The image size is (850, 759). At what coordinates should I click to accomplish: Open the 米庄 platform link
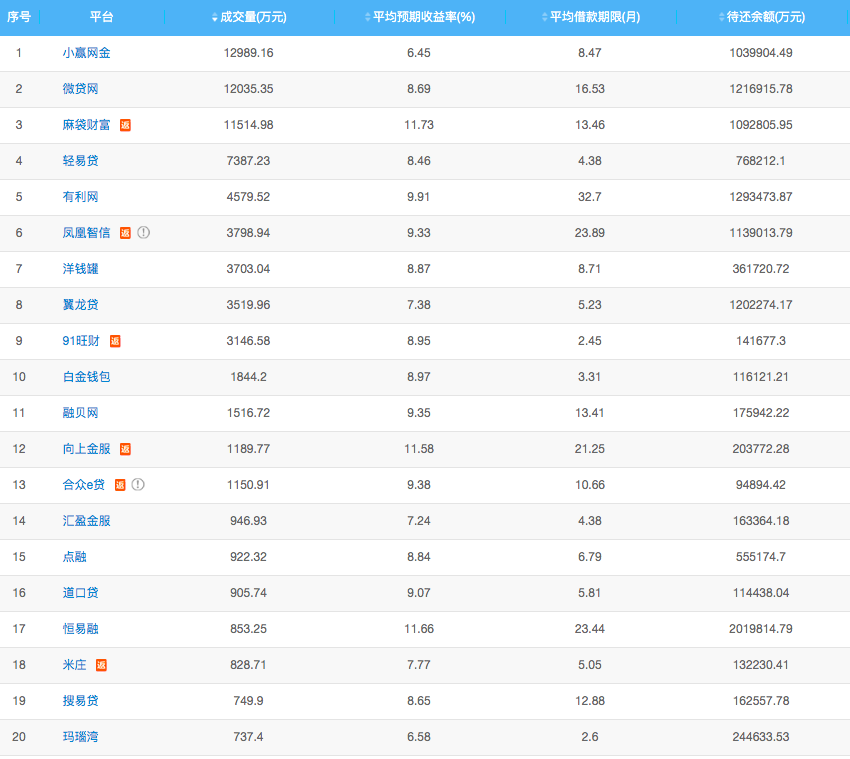[75, 665]
